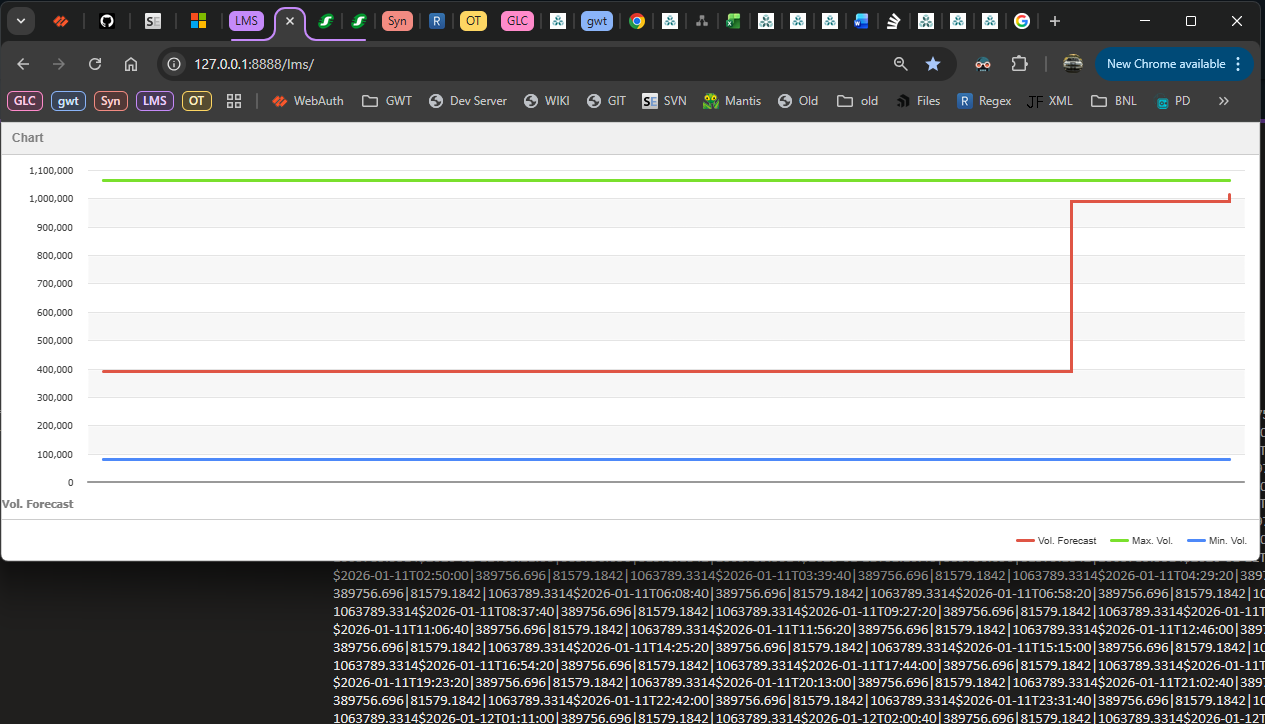Select the gwt tab group label

(596, 21)
